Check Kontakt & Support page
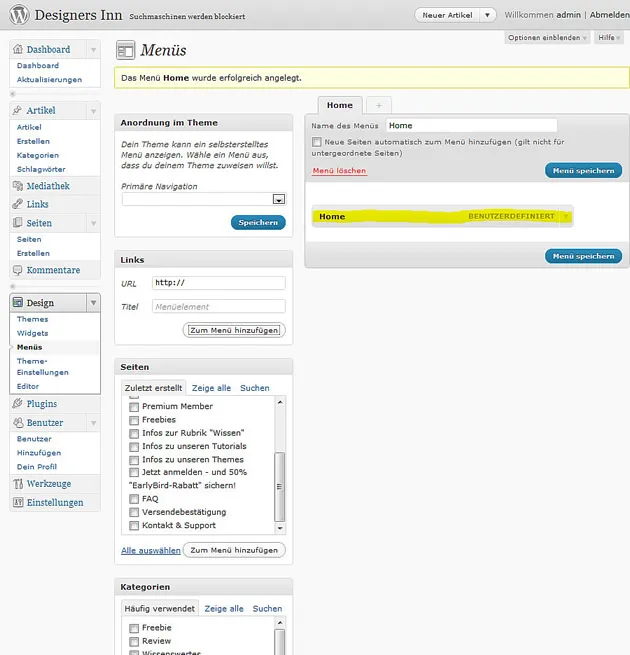Image resolution: width=630 pixels, height=655 pixels. pos(134,526)
